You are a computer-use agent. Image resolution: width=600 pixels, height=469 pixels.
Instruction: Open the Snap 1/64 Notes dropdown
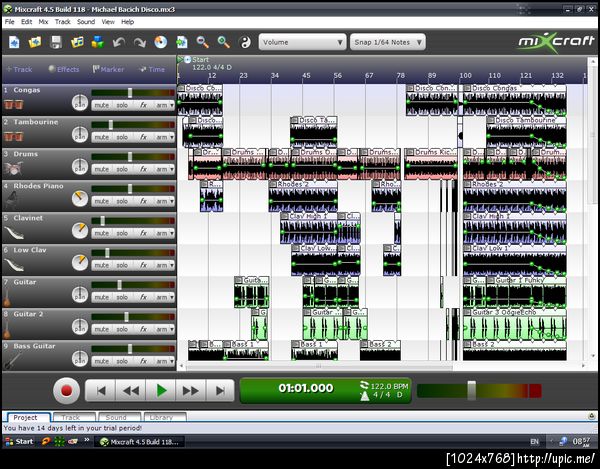pyautogui.click(x=387, y=42)
